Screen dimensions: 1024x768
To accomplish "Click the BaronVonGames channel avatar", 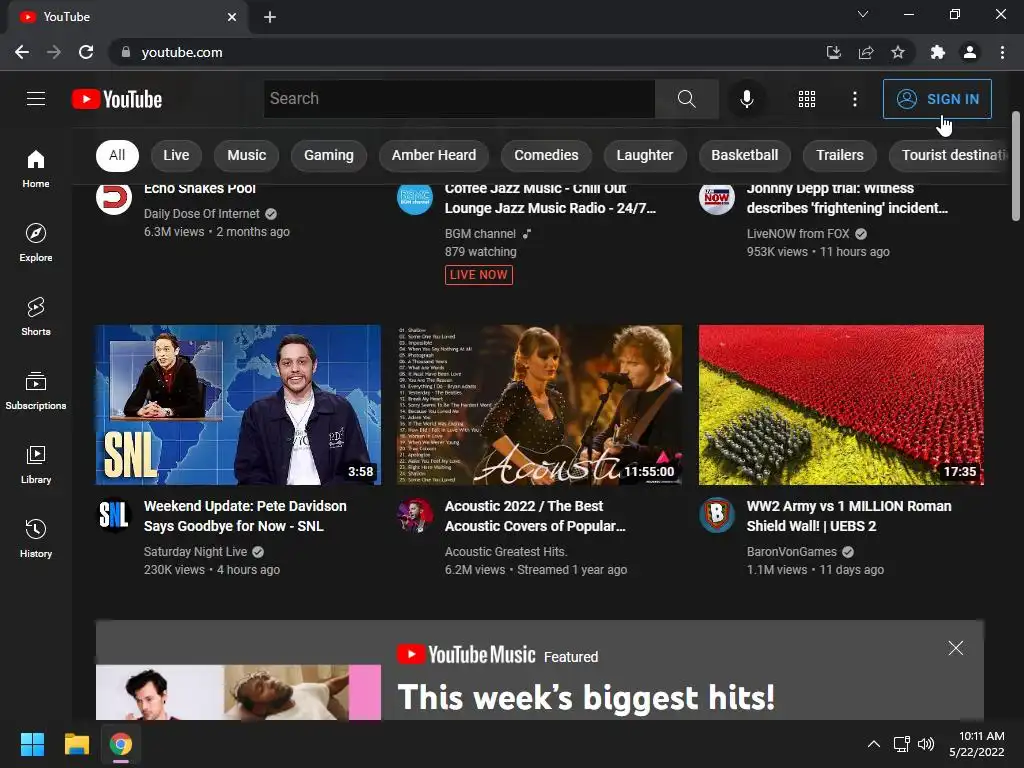I will coord(716,515).
